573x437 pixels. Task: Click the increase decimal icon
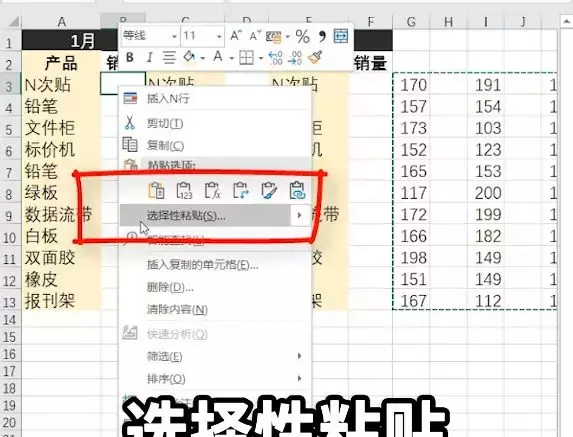(x=275, y=58)
